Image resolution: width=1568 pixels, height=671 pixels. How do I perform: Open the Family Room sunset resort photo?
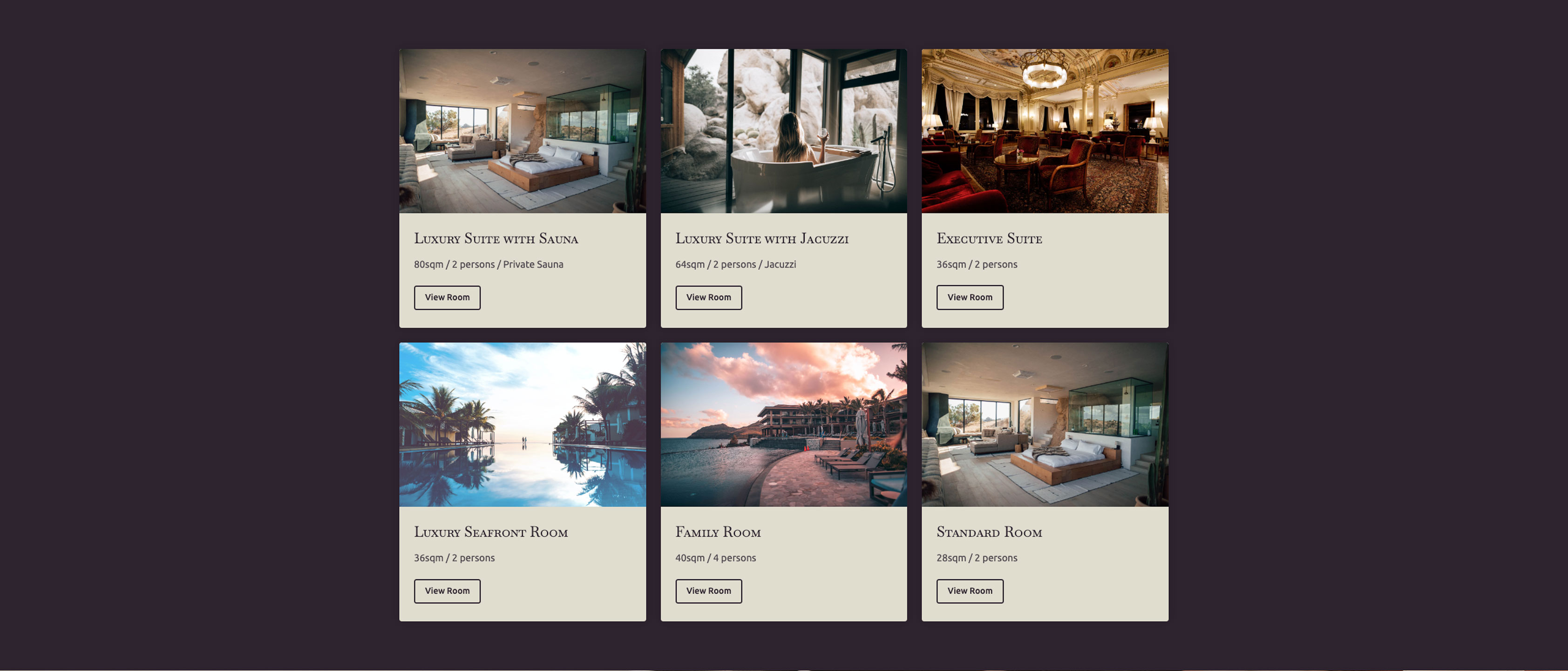click(x=783, y=425)
